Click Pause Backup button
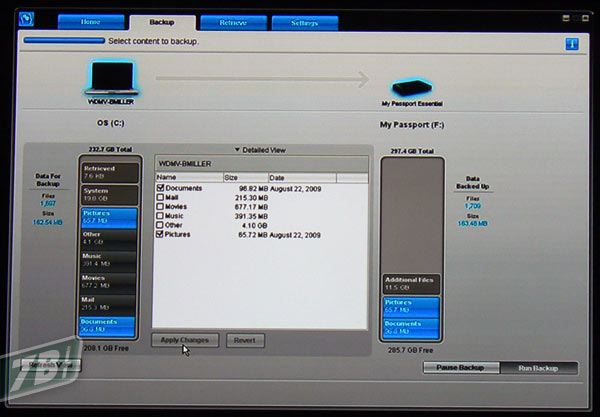The image size is (600, 417). click(x=461, y=368)
